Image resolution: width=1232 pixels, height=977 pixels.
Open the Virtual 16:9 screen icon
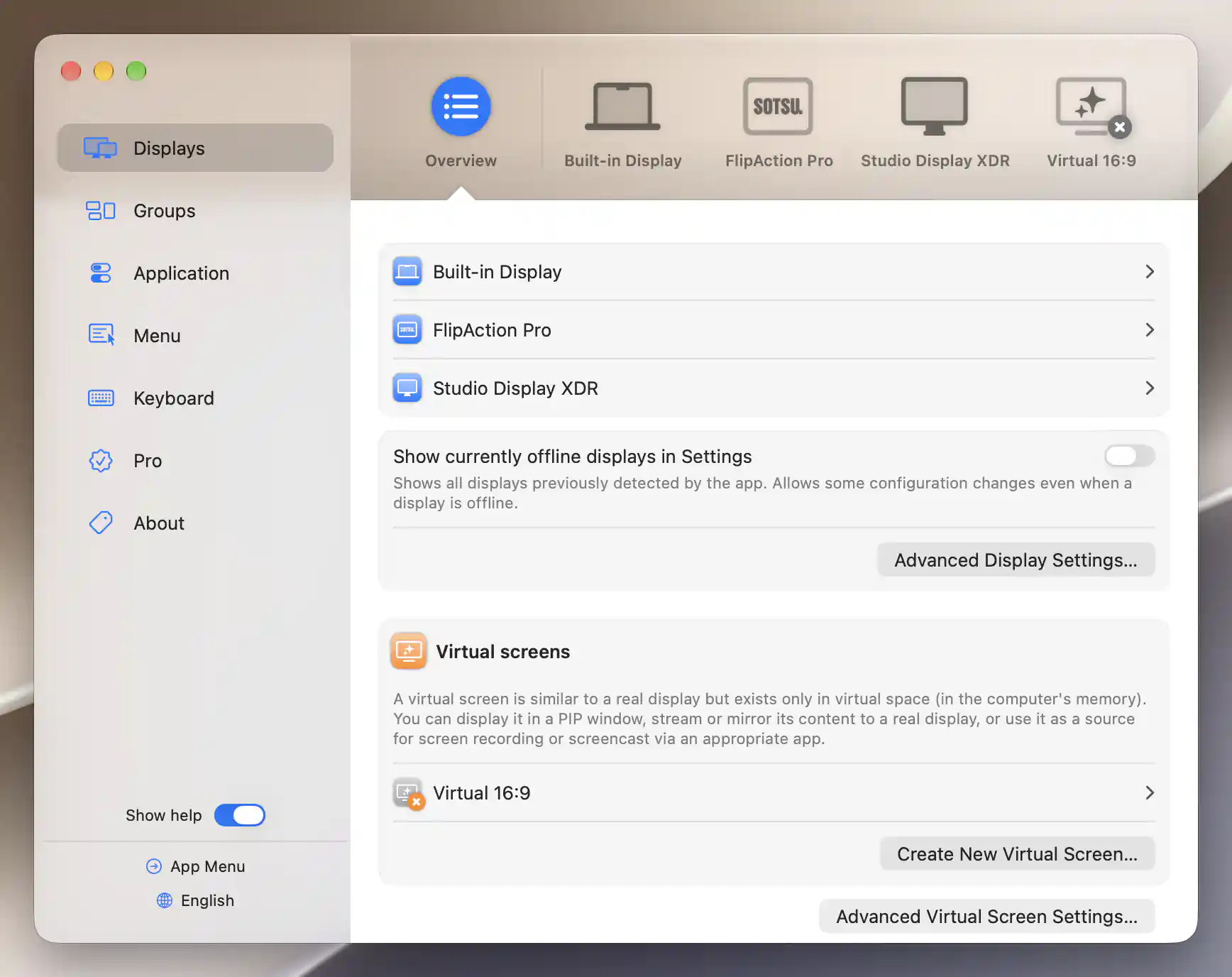[x=1092, y=107]
